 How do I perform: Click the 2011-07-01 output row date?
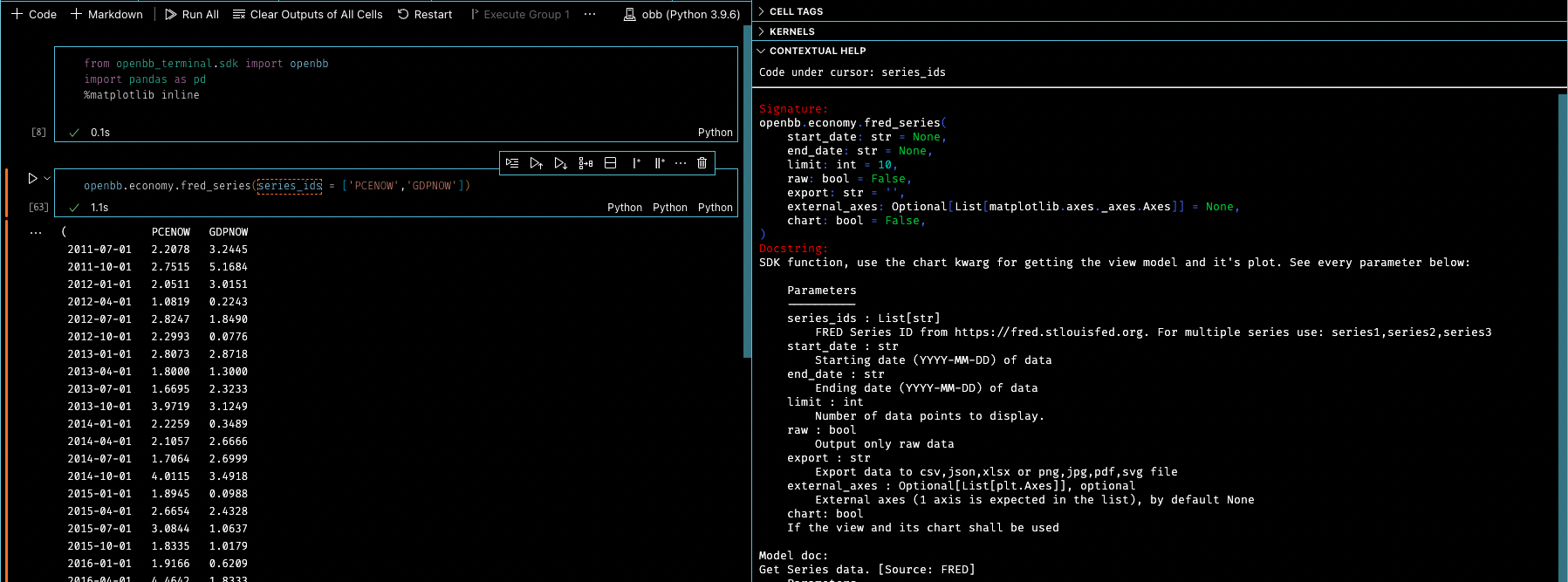99,250
